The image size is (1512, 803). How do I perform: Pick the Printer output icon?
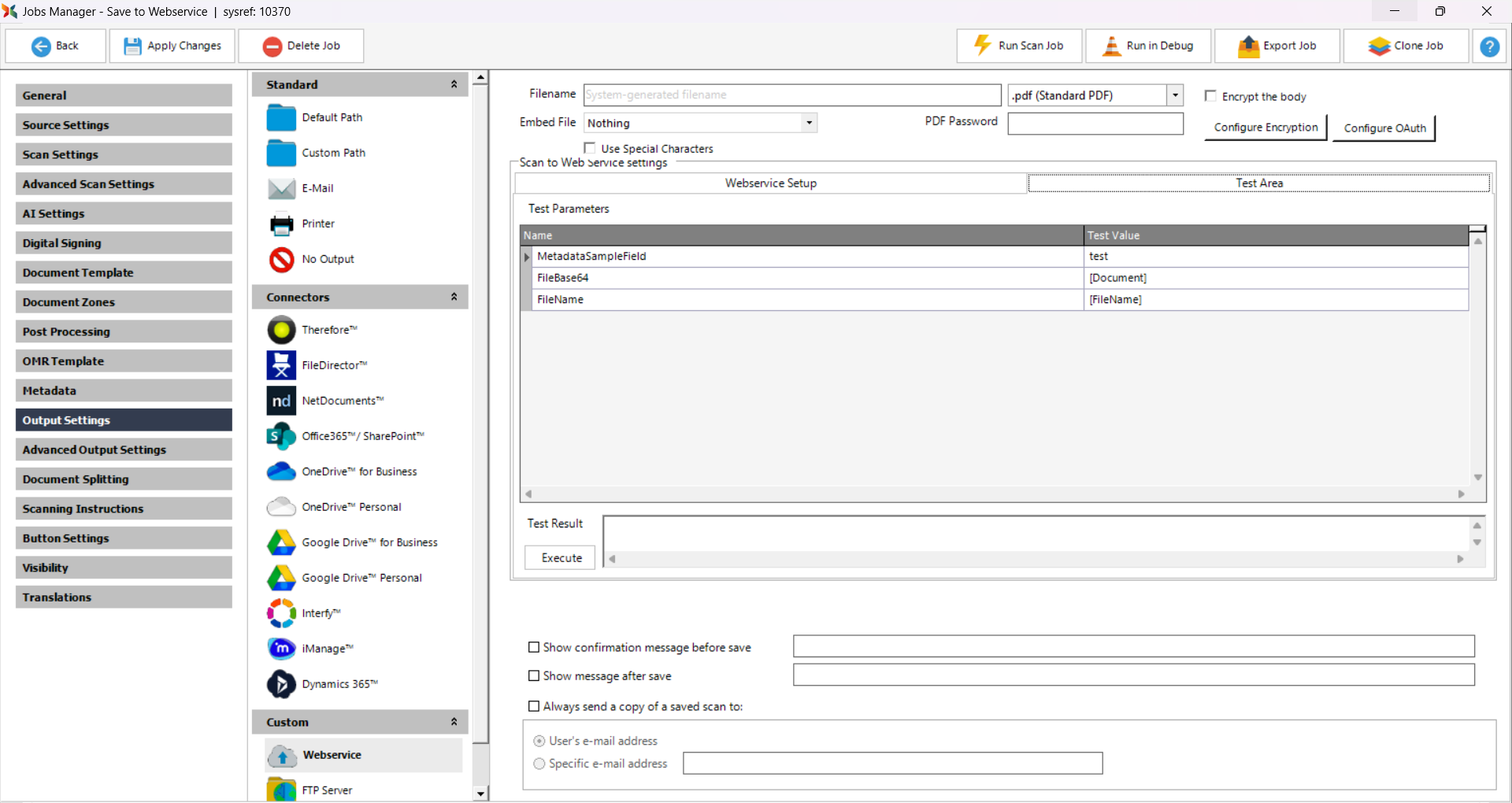tap(281, 224)
